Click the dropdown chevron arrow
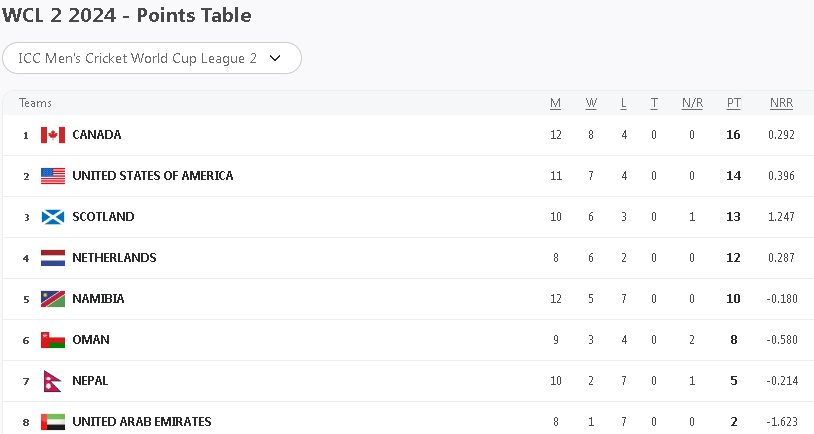Image resolution: width=814 pixels, height=434 pixels. point(275,58)
